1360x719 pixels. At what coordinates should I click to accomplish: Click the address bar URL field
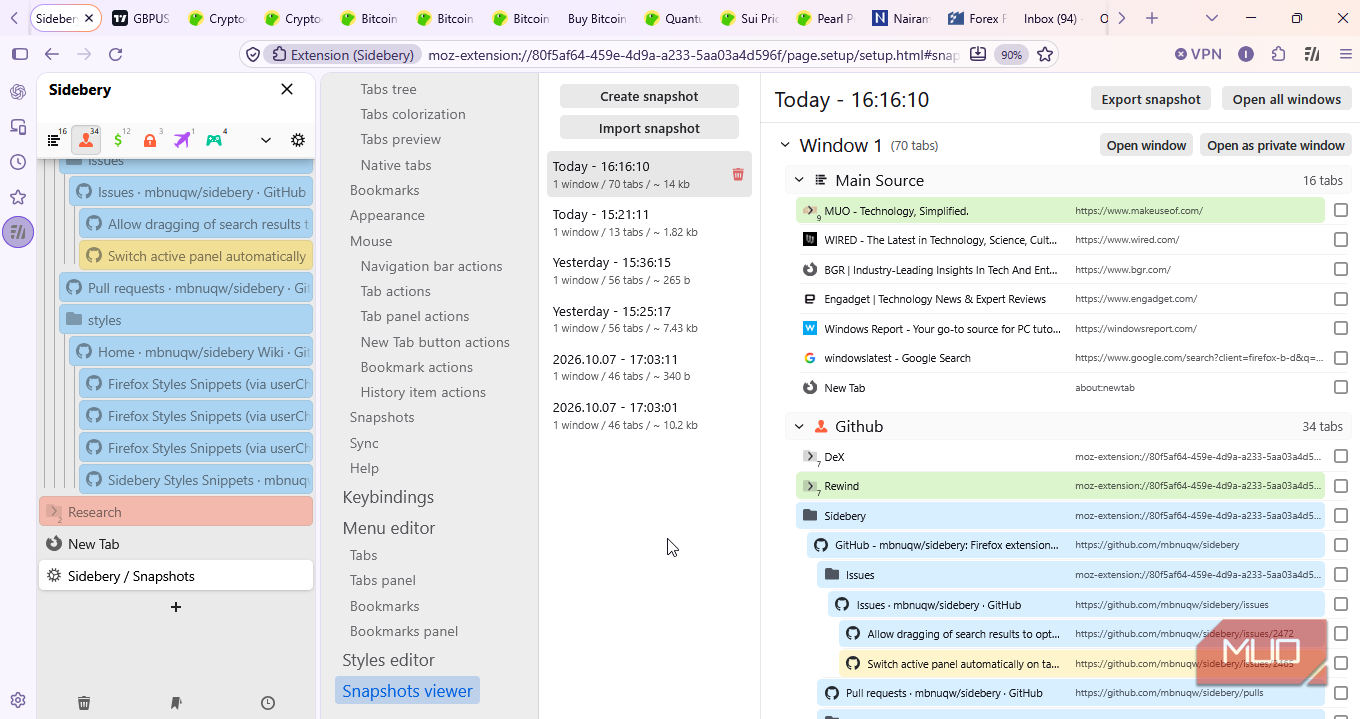coord(692,55)
